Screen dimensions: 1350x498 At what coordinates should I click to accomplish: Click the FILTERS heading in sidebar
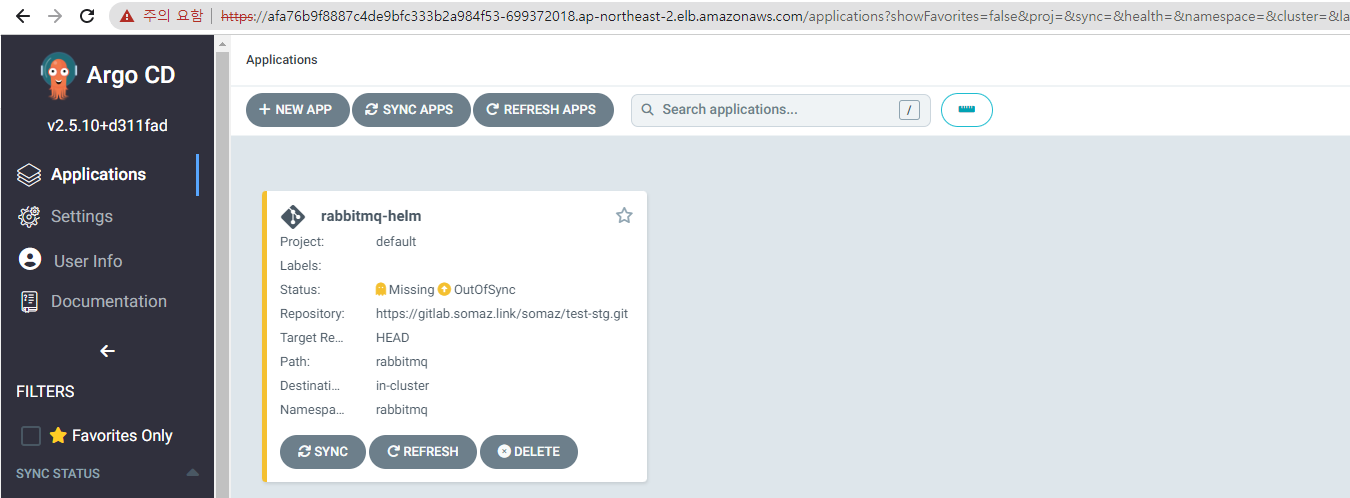coord(45,391)
